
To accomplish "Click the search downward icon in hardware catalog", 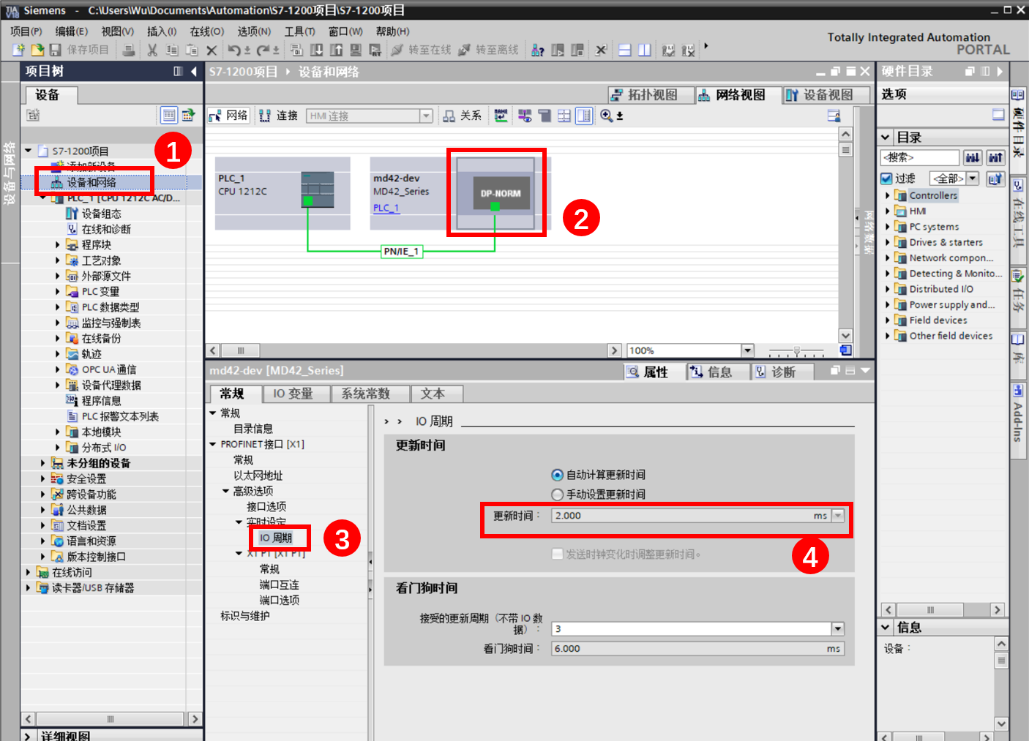I will click(x=972, y=158).
